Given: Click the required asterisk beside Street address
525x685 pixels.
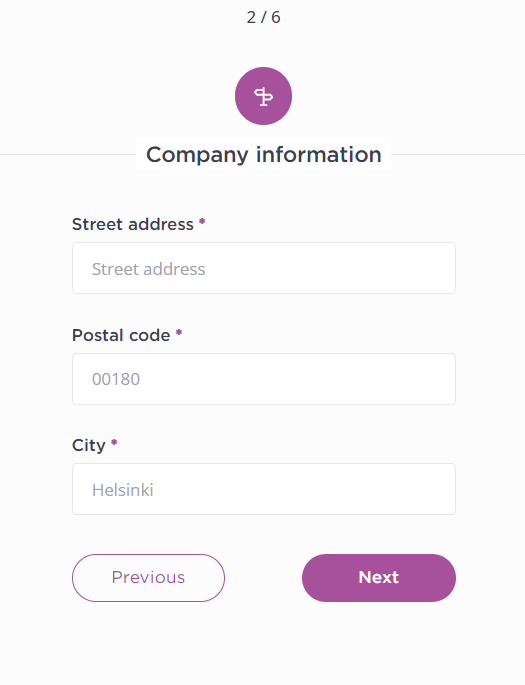Looking at the screenshot, I should pyautogui.click(x=202, y=221).
